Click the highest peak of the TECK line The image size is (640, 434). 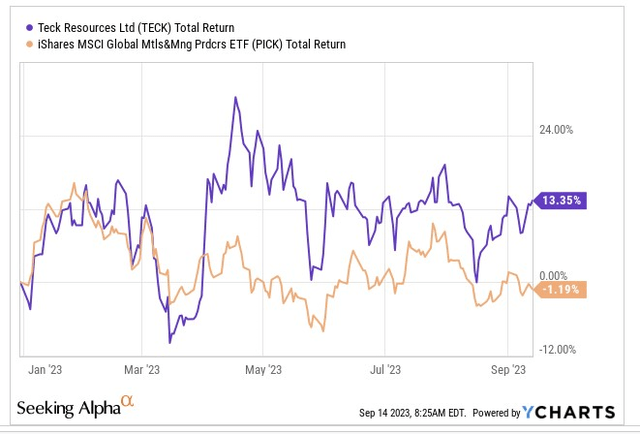[235, 98]
